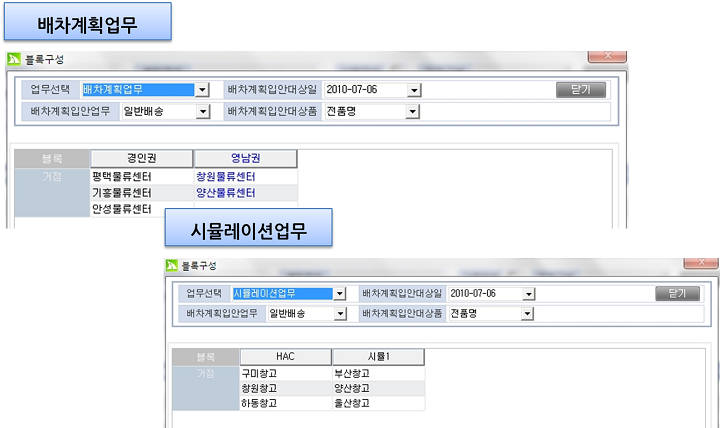Select the 영남권 block header
This screenshot has width=720, height=428.
click(x=246, y=158)
